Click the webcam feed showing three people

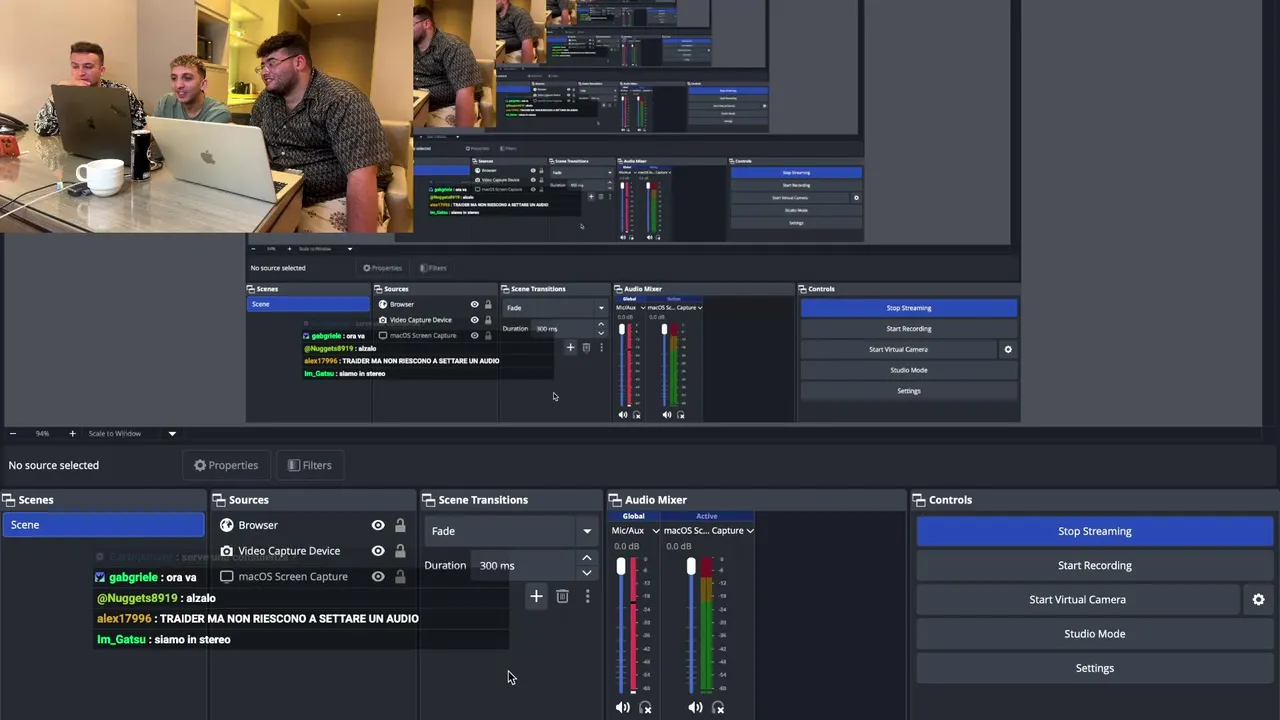coord(206,116)
